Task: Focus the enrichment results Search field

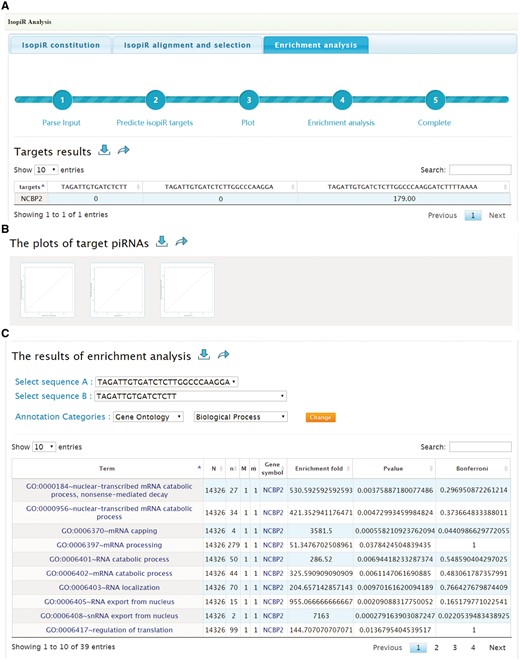Action: tap(480, 447)
